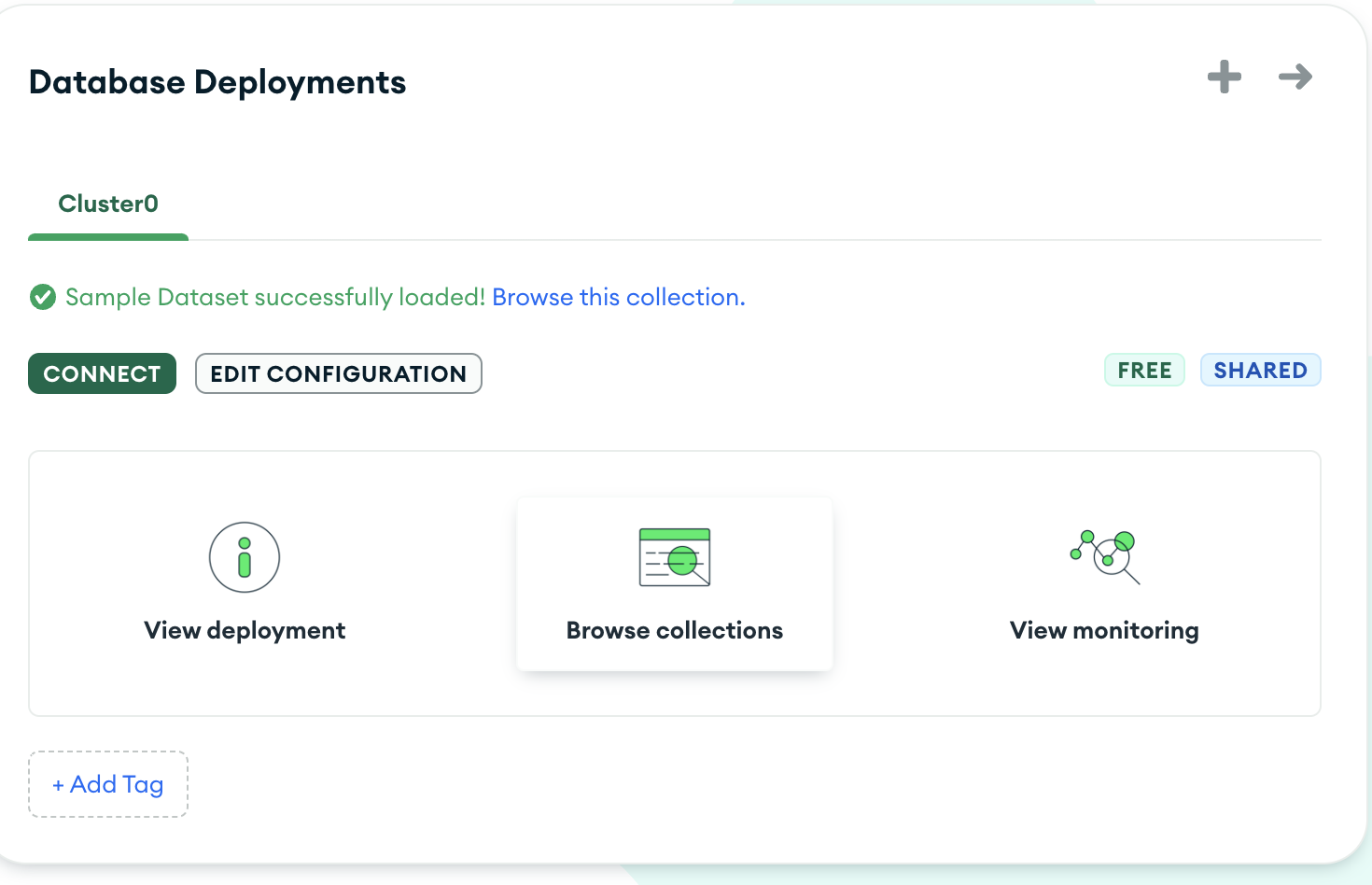Click the right arrow next to the plus
Image resolution: width=1372 pixels, height=885 pixels.
pyautogui.click(x=1295, y=77)
